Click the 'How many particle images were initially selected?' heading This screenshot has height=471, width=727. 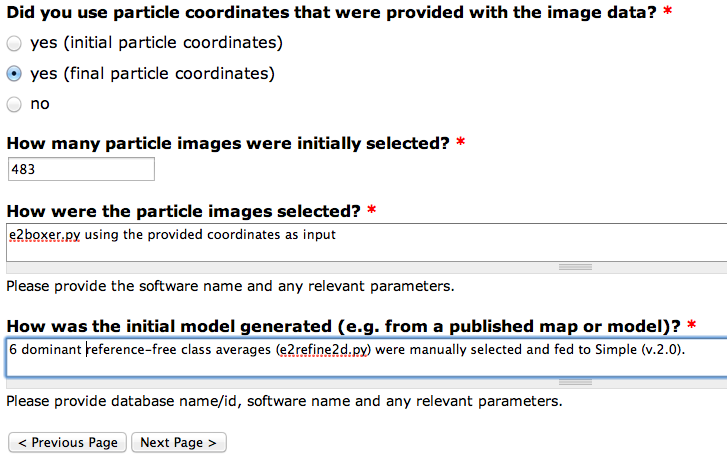(228, 143)
